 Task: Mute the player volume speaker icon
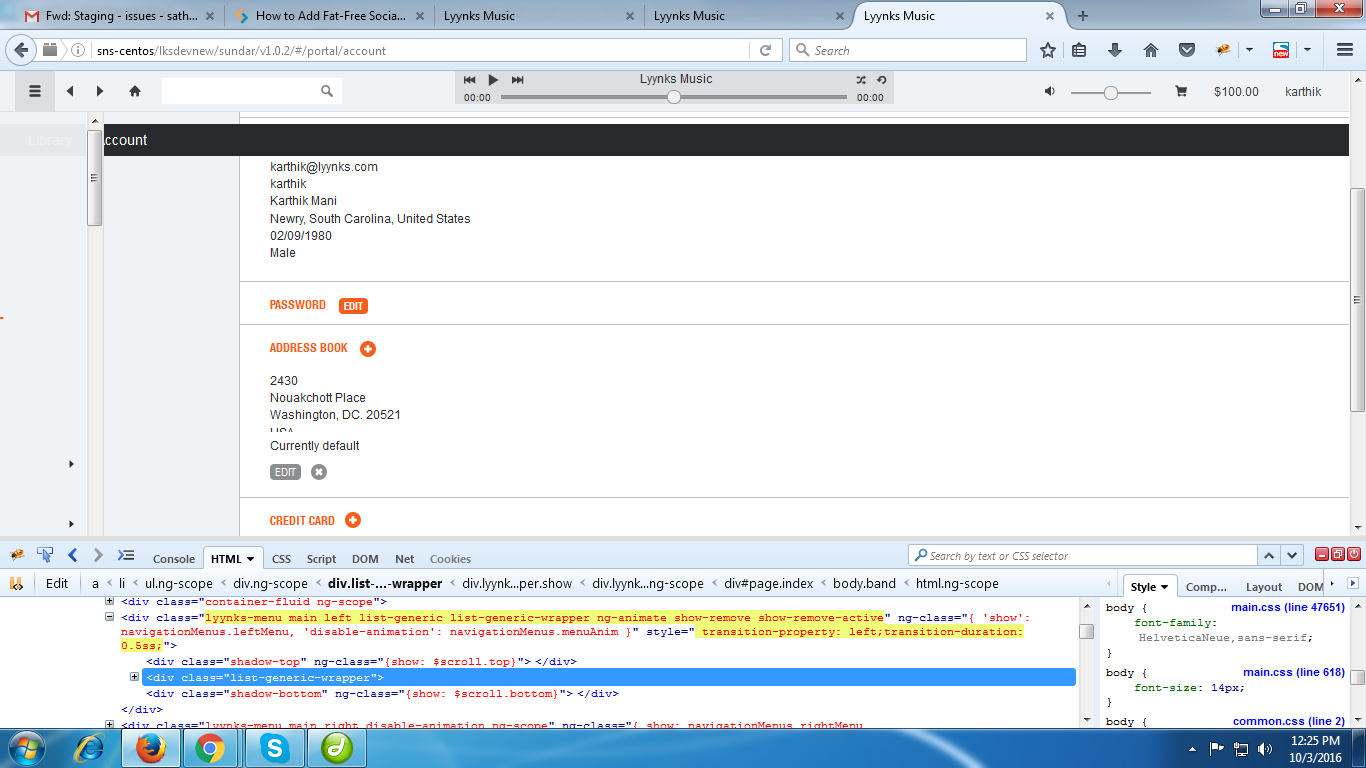pyautogui.click(x=1050, y=91)
